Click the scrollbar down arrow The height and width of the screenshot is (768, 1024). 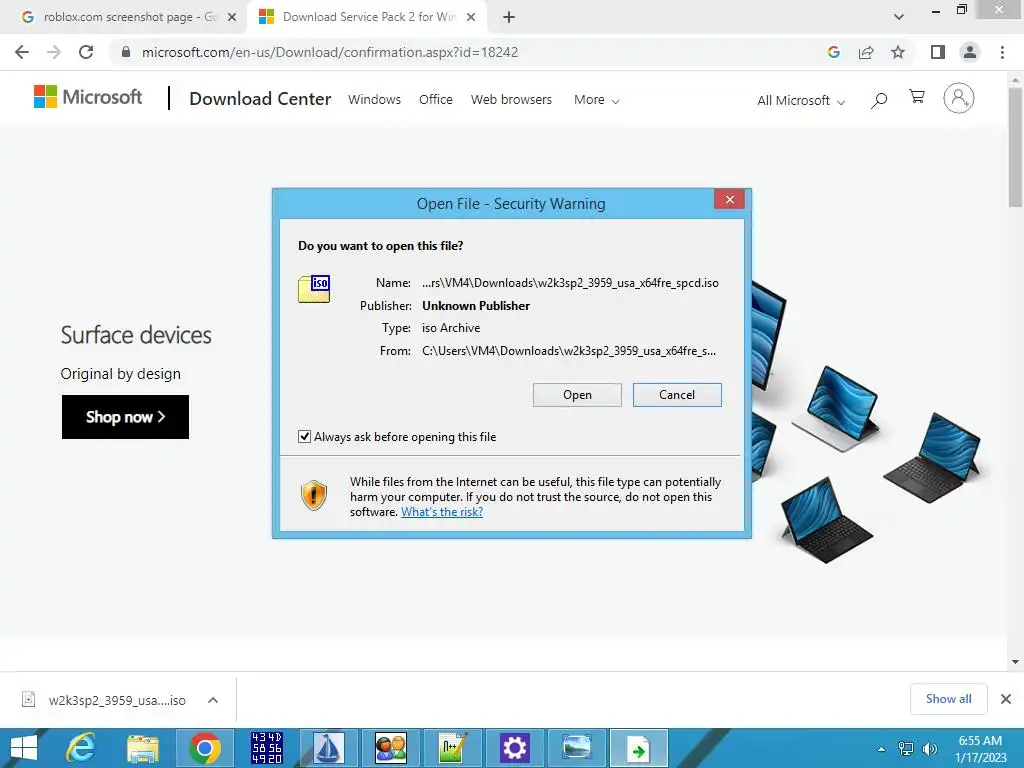coord(1015,662)
